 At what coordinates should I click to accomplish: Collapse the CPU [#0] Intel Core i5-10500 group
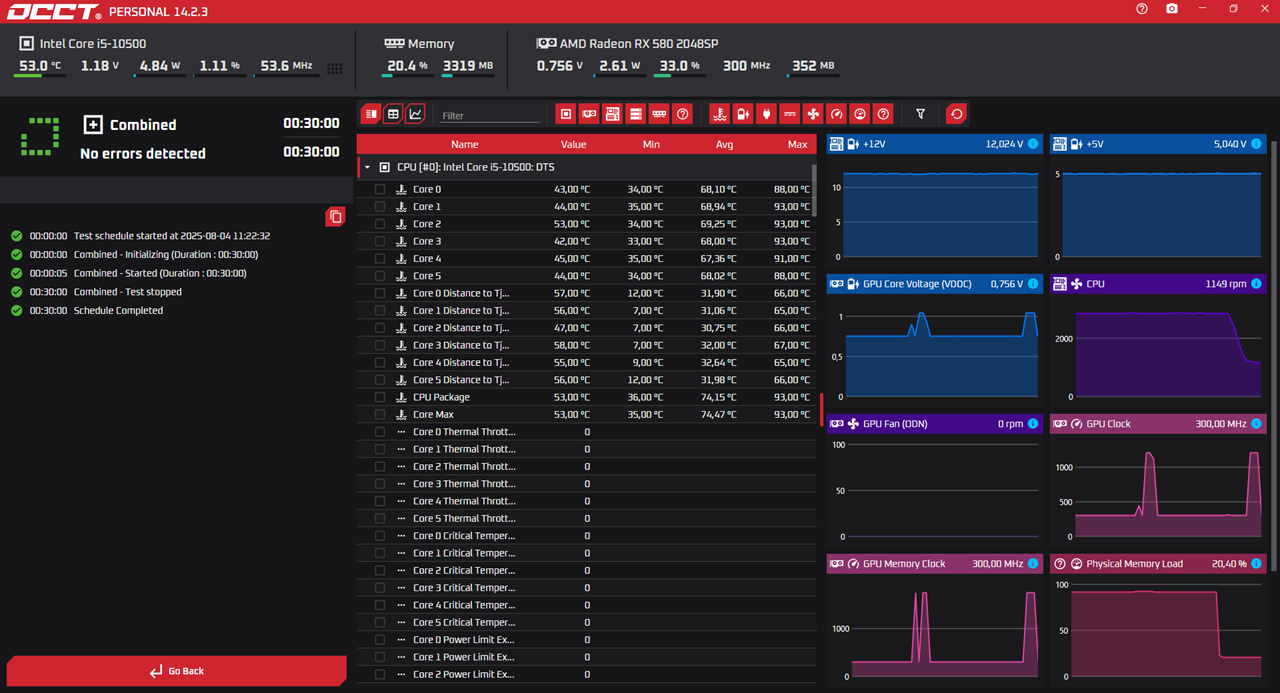tap(367, 168)
